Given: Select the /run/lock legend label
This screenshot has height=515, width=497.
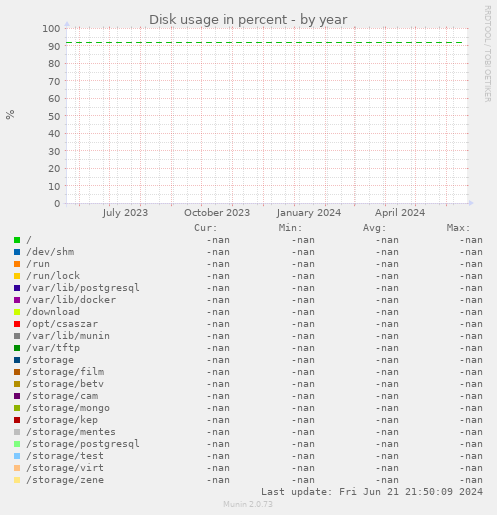Looking at the screenshot, I should tap(53, 276).
